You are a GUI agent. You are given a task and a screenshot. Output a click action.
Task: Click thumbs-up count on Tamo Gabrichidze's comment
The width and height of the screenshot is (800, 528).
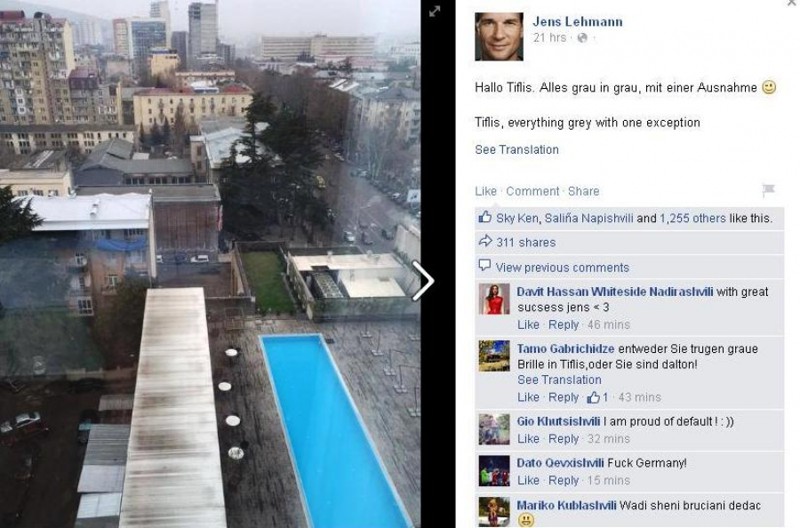point(597,397)
